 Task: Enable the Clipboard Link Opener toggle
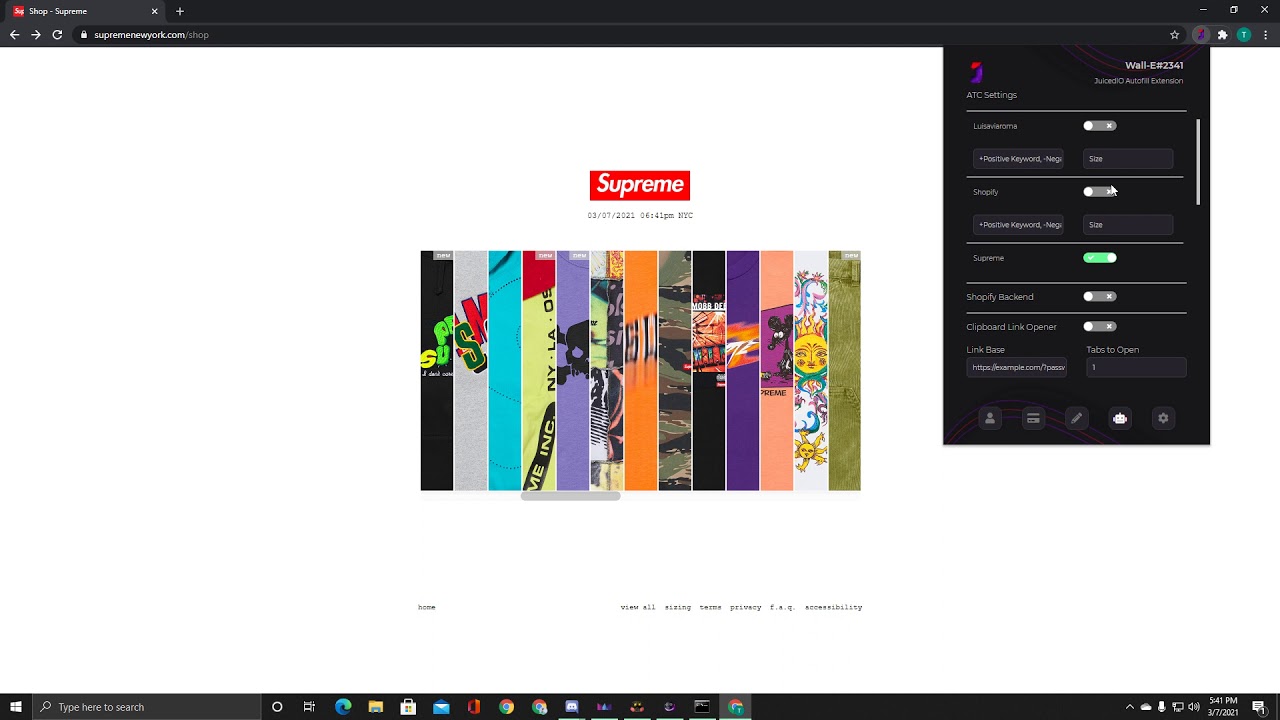coord(1099,326)
